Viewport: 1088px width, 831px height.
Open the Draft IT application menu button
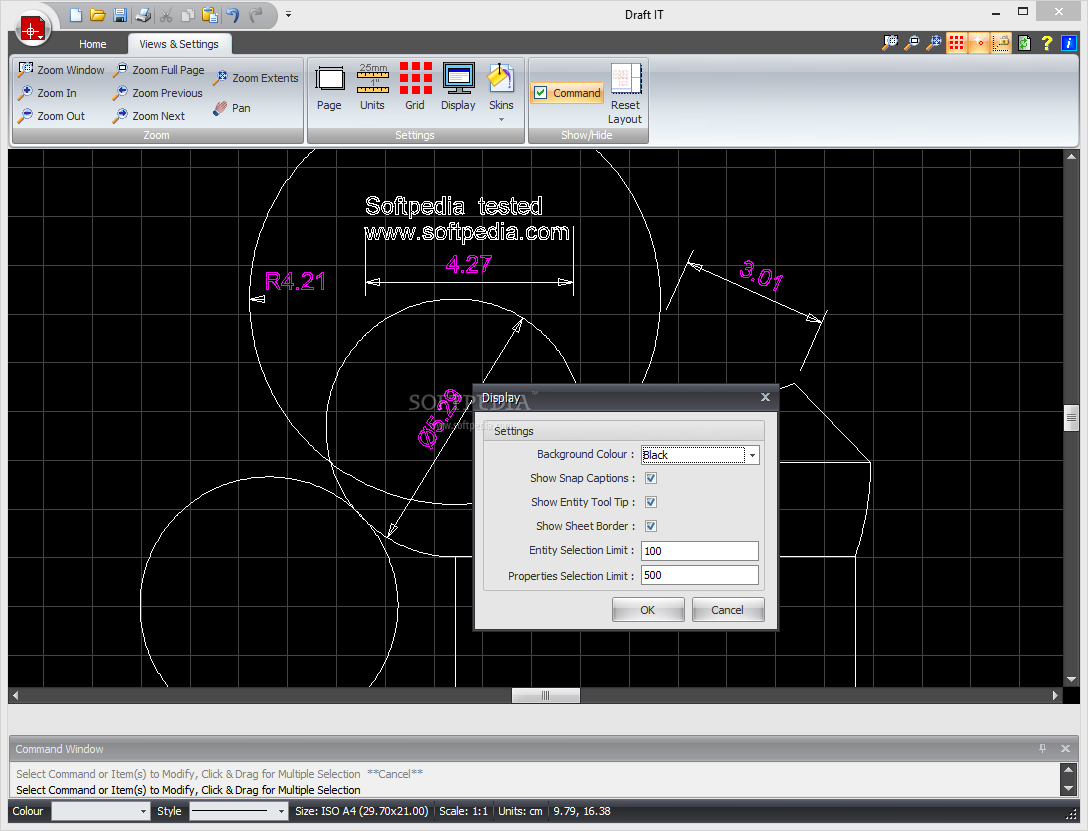pos(33,30)
